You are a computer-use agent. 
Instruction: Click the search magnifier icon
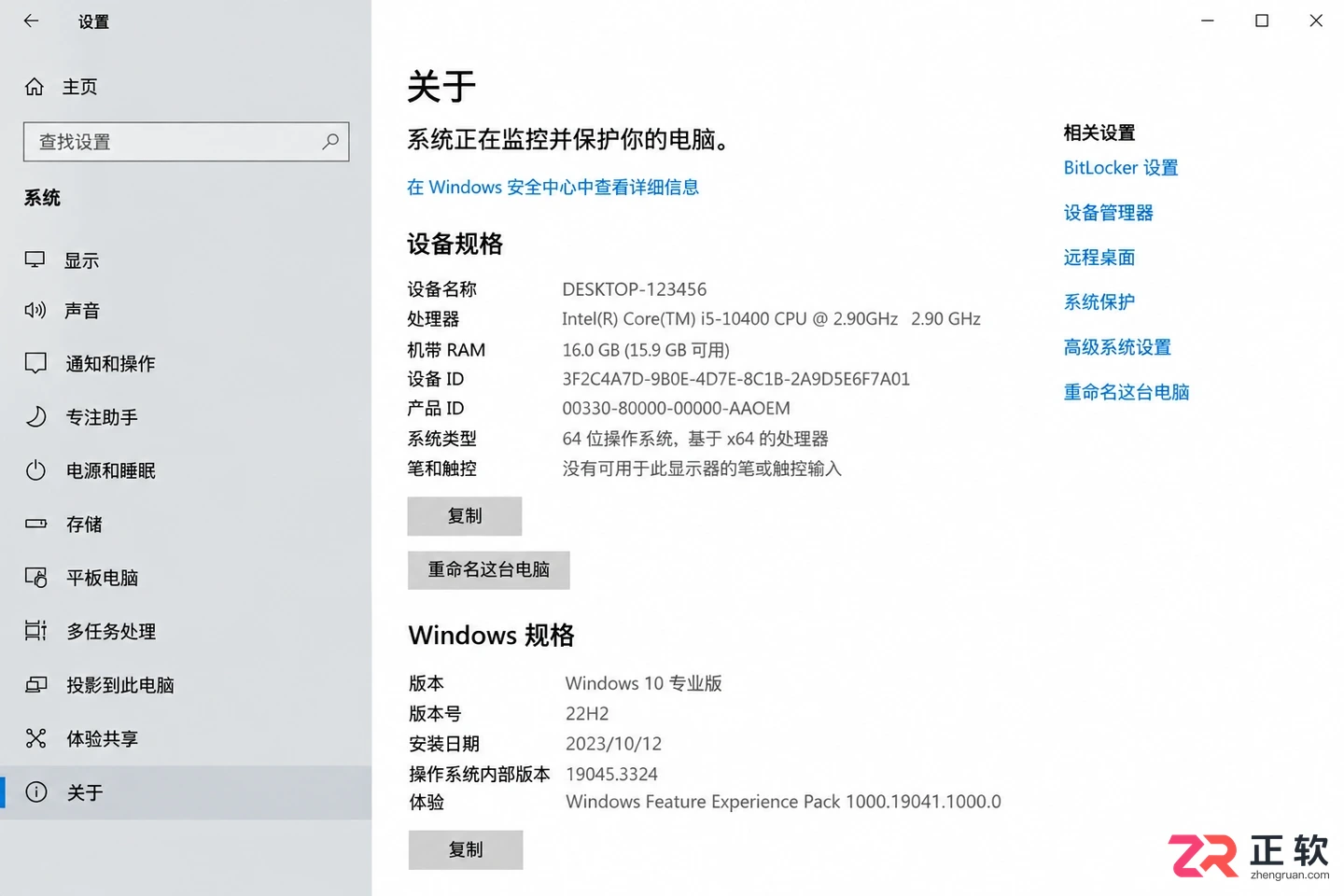point(330,142)
